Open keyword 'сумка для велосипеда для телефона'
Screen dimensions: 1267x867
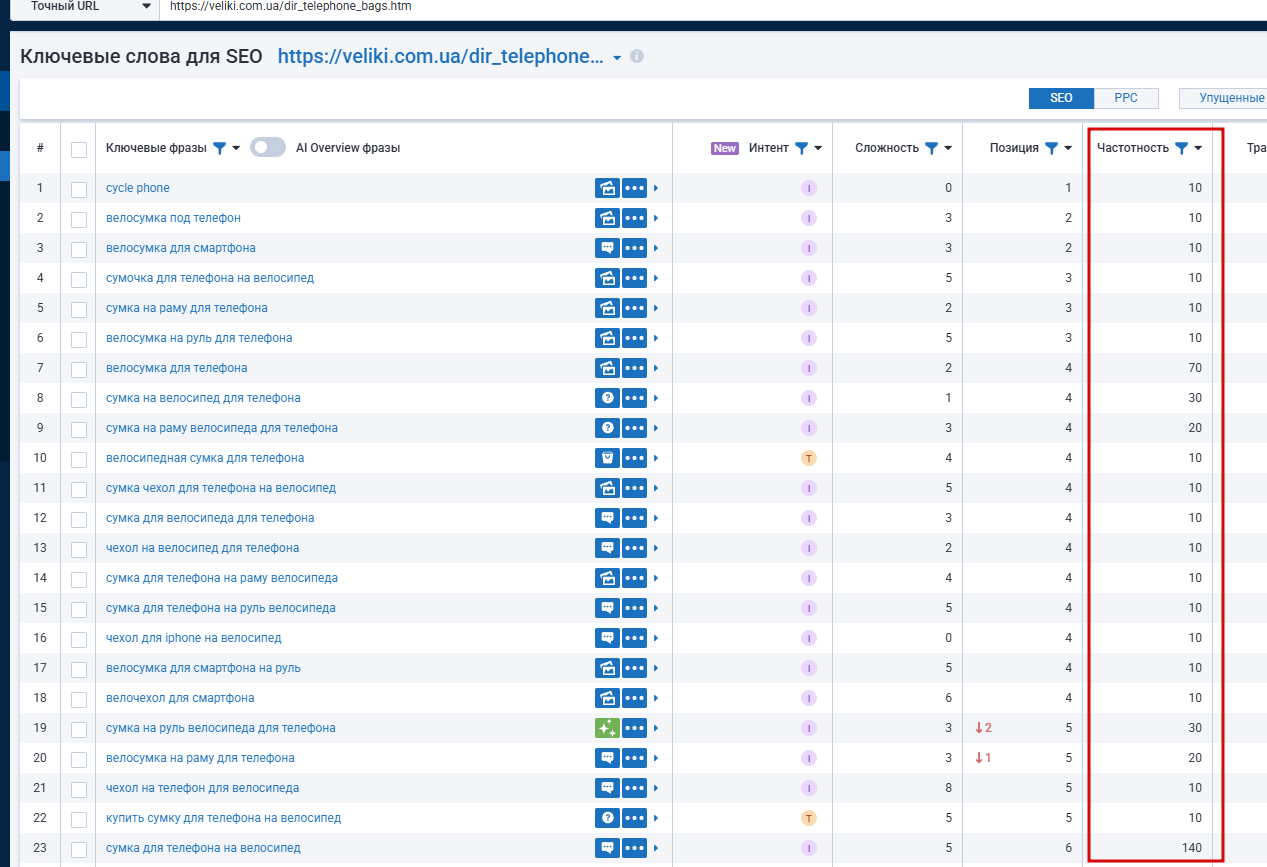(210, 518)
